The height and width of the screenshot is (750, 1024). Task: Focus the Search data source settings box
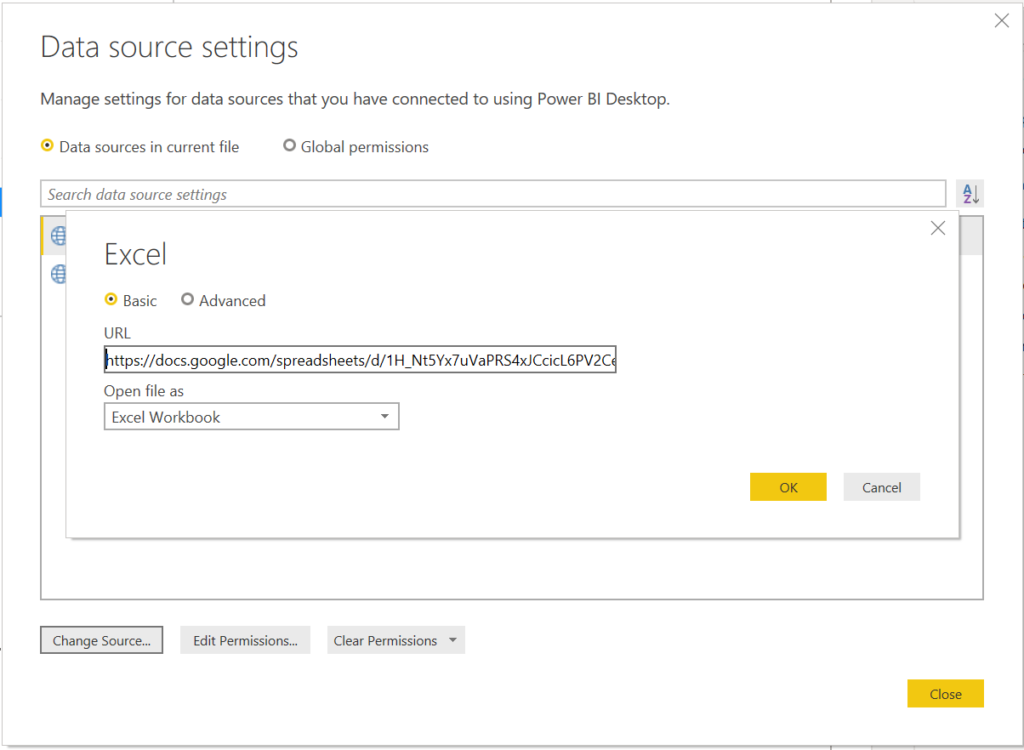click(x=493, y=194)
